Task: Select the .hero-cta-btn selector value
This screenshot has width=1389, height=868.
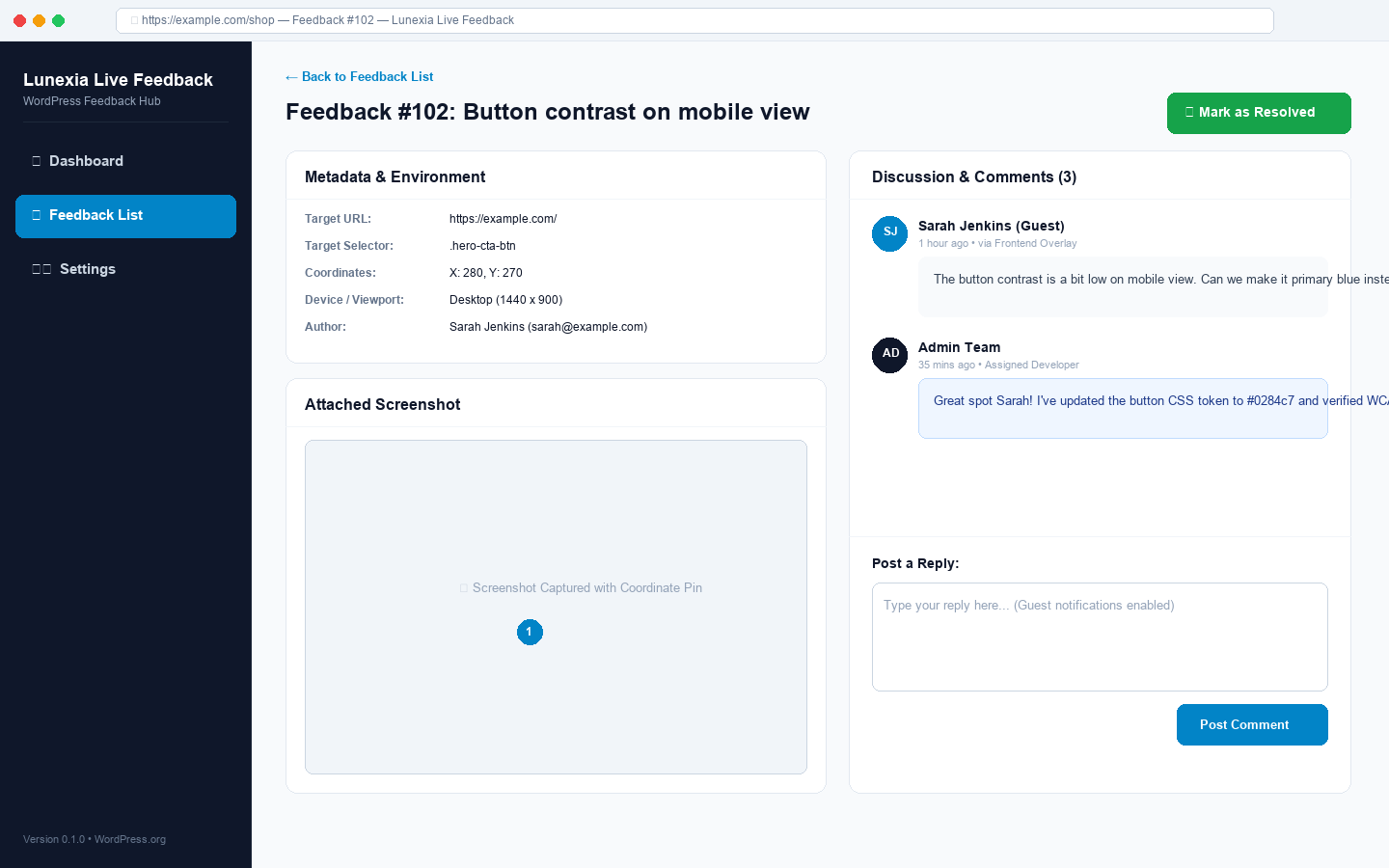Action: point(482,246)
